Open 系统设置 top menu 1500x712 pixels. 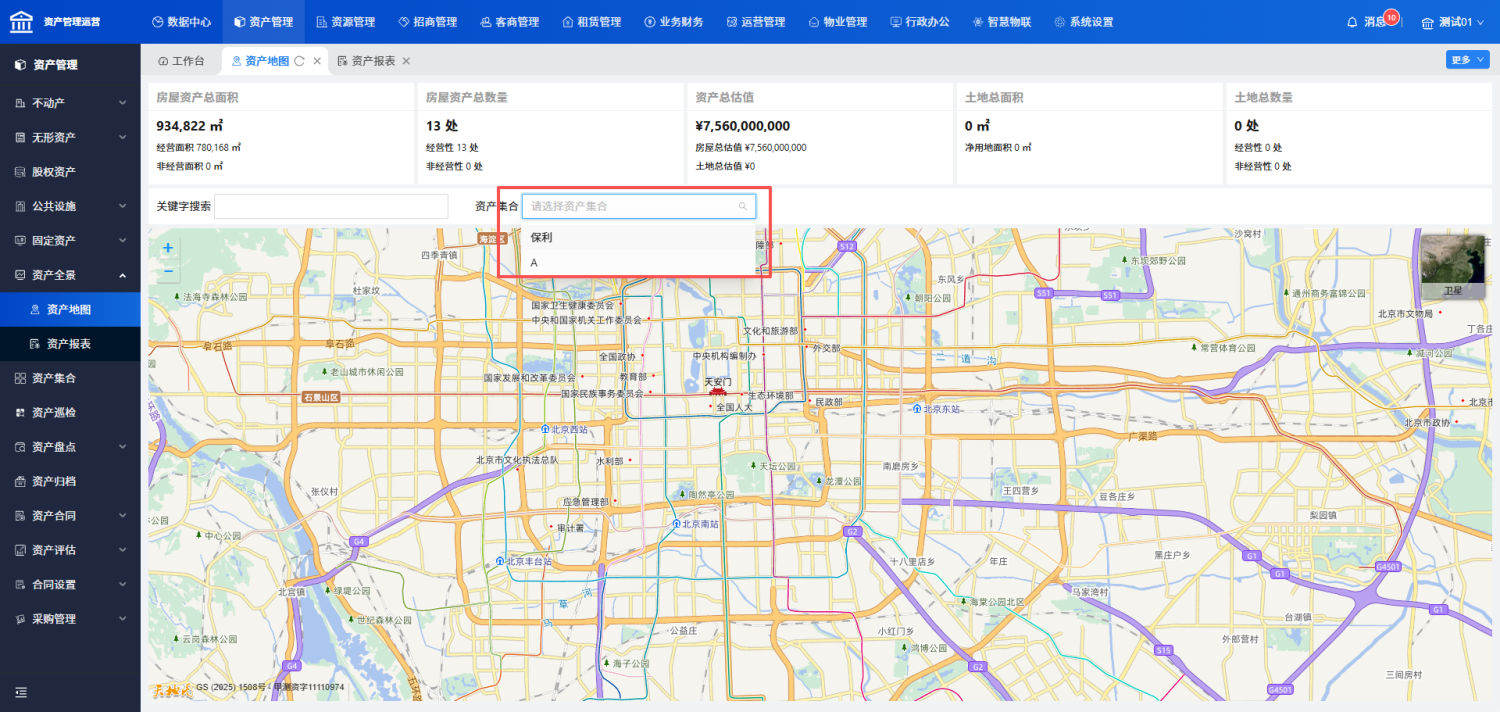[1083, 22]
